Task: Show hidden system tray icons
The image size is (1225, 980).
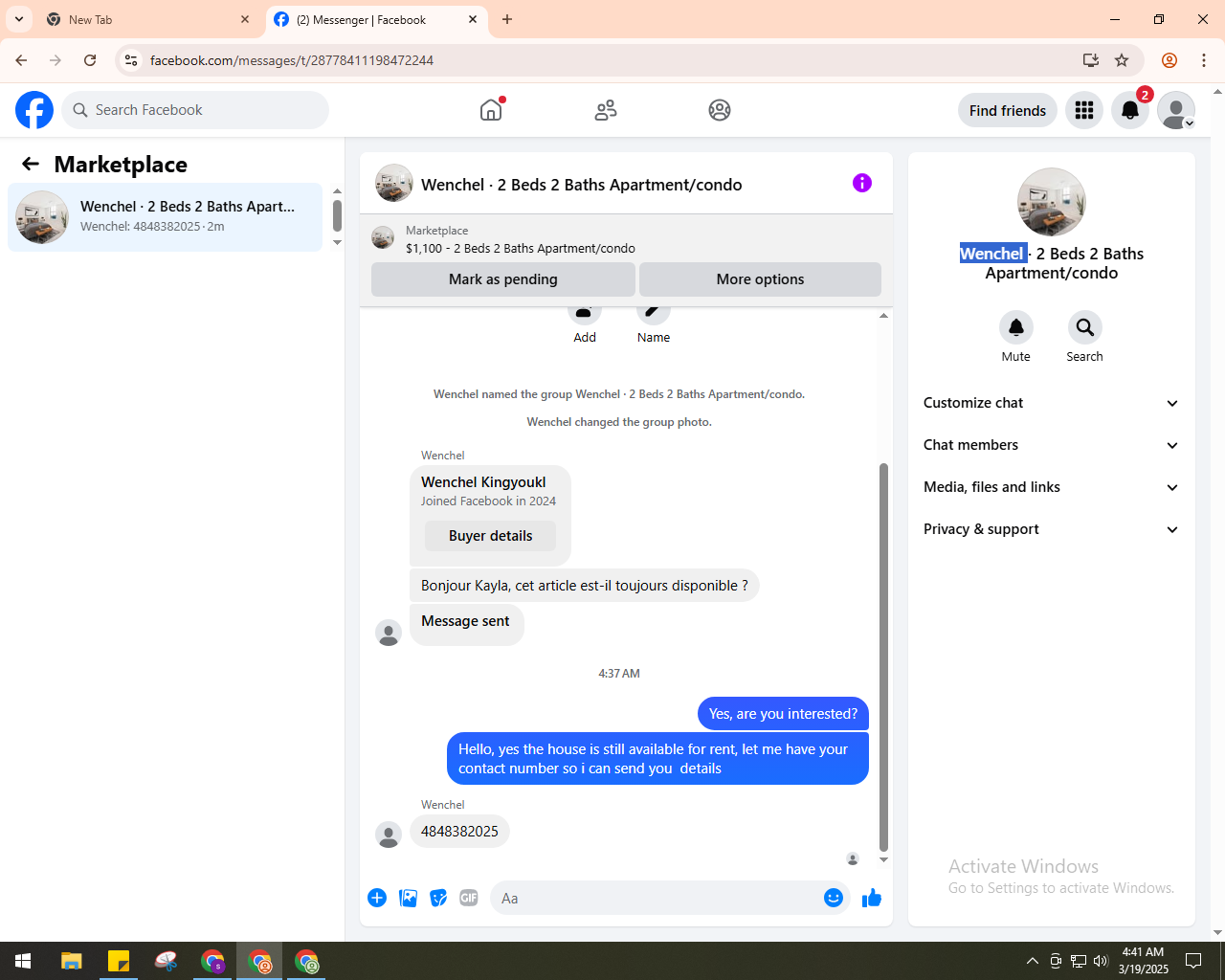Action: tap(1032, 961)
